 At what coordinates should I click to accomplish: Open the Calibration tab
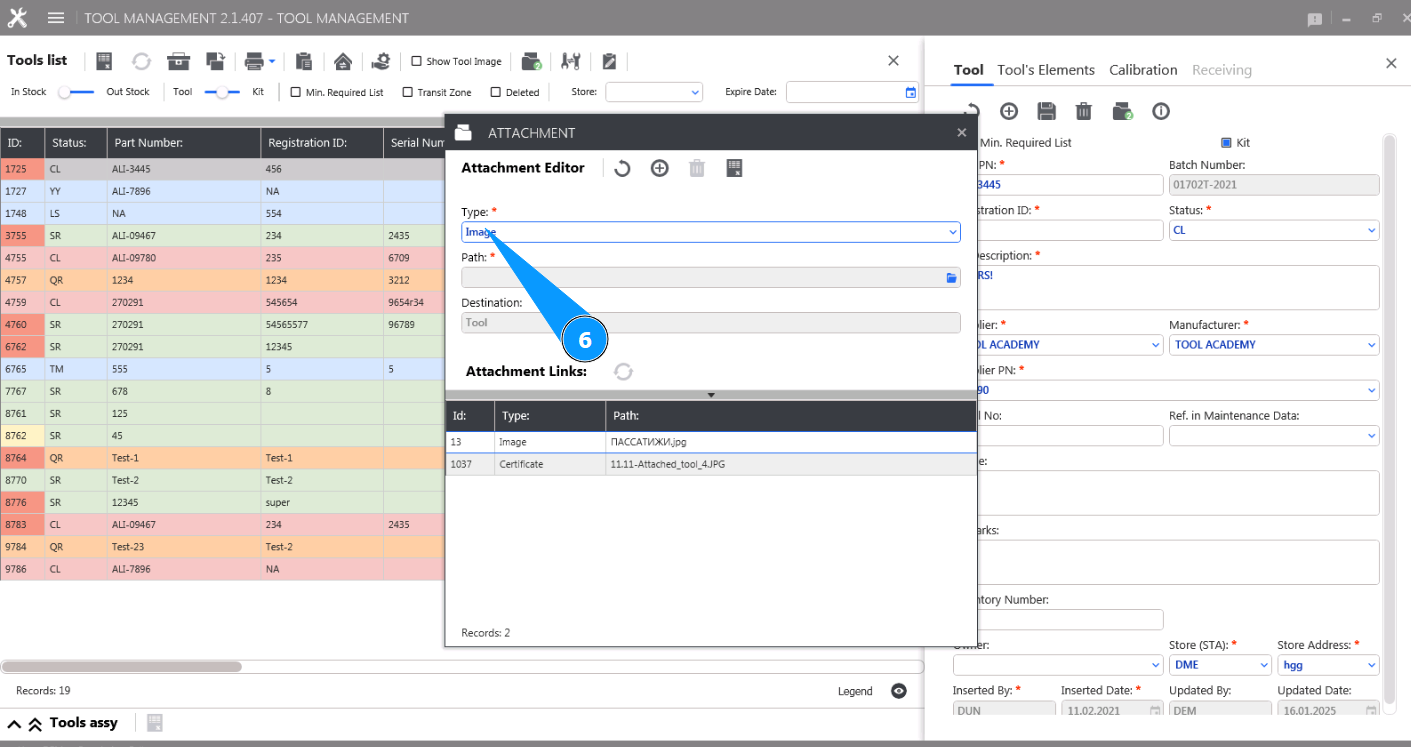pos(1143,70)
